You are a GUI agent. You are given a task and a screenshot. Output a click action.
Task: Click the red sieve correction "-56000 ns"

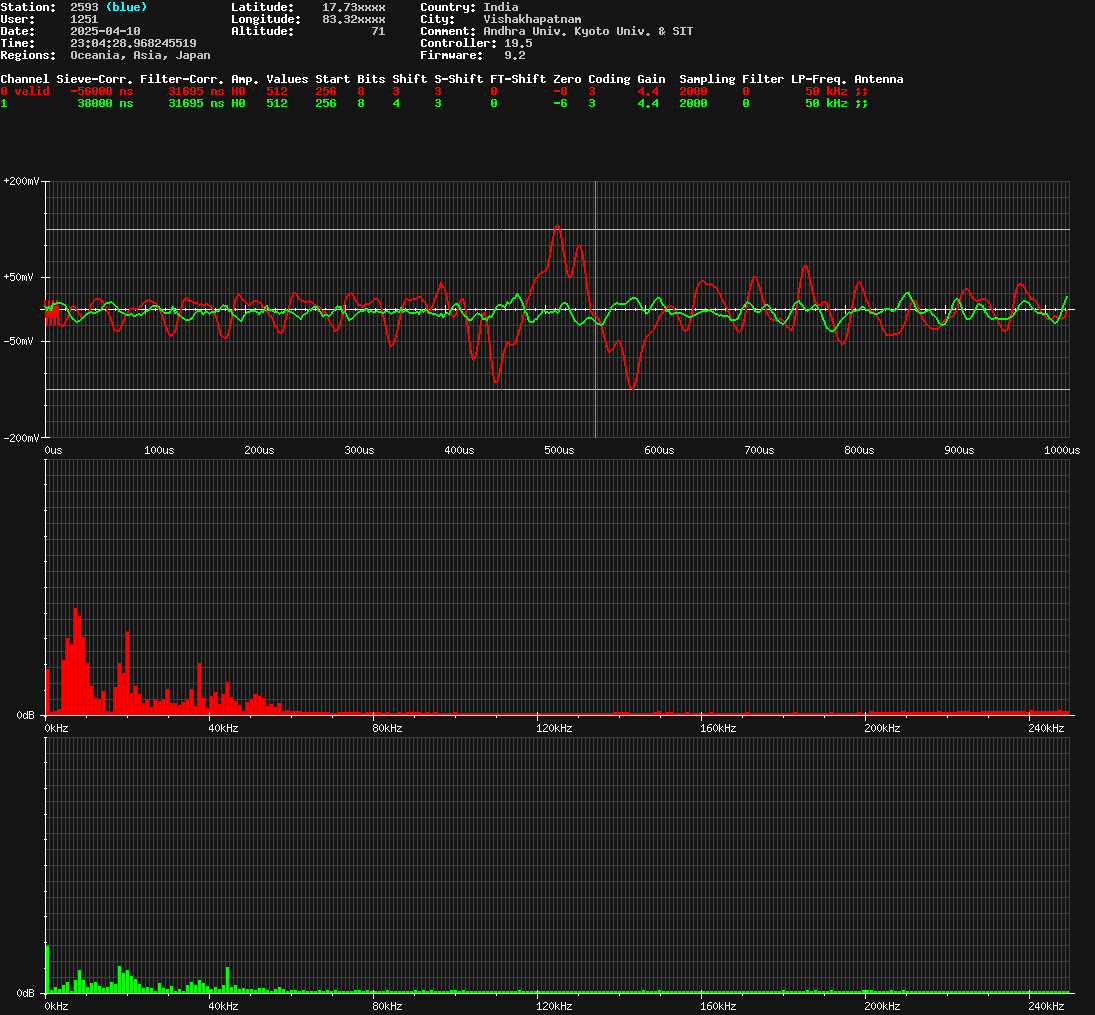point(101,91)
